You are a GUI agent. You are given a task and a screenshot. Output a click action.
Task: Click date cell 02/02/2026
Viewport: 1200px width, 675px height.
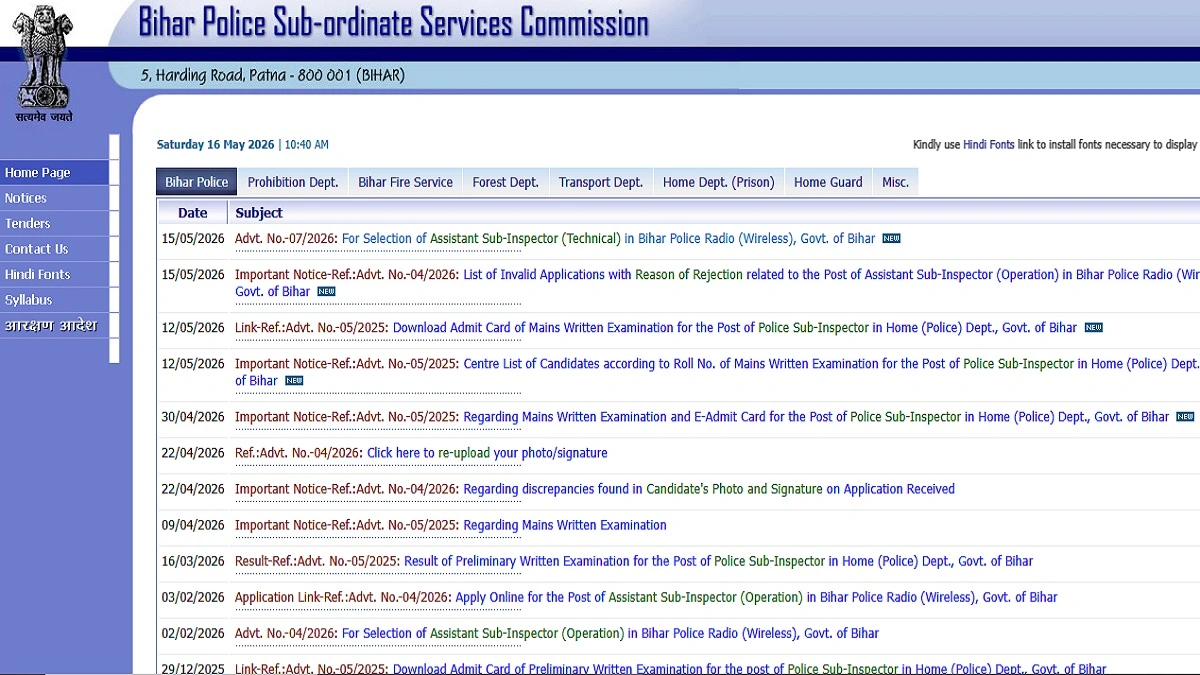[193, 633]
